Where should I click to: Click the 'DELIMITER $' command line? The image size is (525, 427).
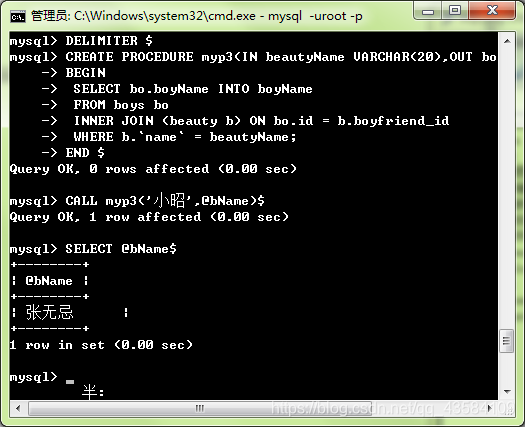81,41
